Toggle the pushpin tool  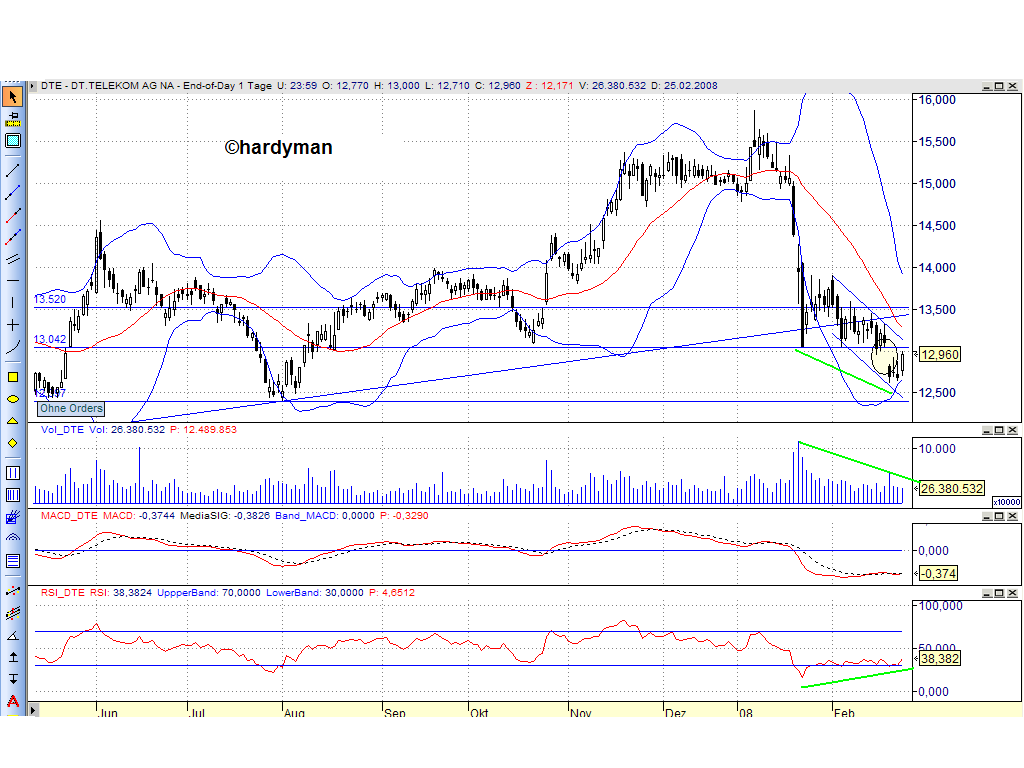click(x=14, y=118)
